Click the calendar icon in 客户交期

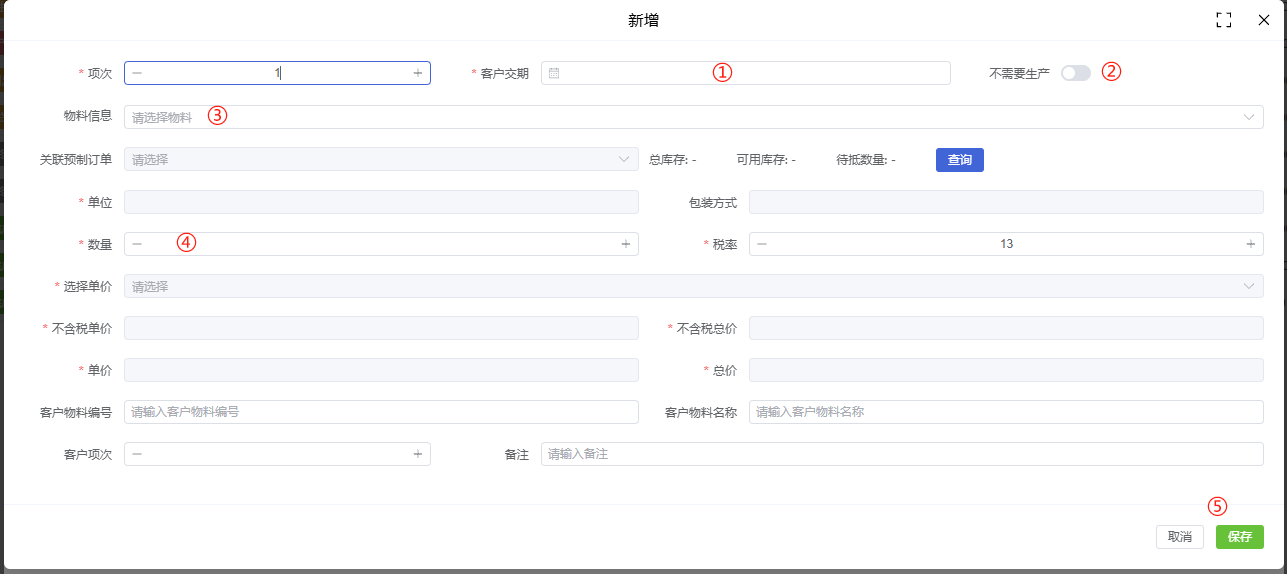(554, 73)
